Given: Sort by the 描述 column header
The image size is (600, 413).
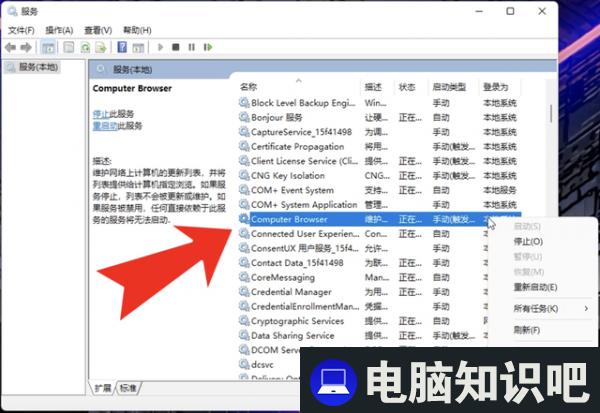Looking at the screenshot, I should 377,87.
